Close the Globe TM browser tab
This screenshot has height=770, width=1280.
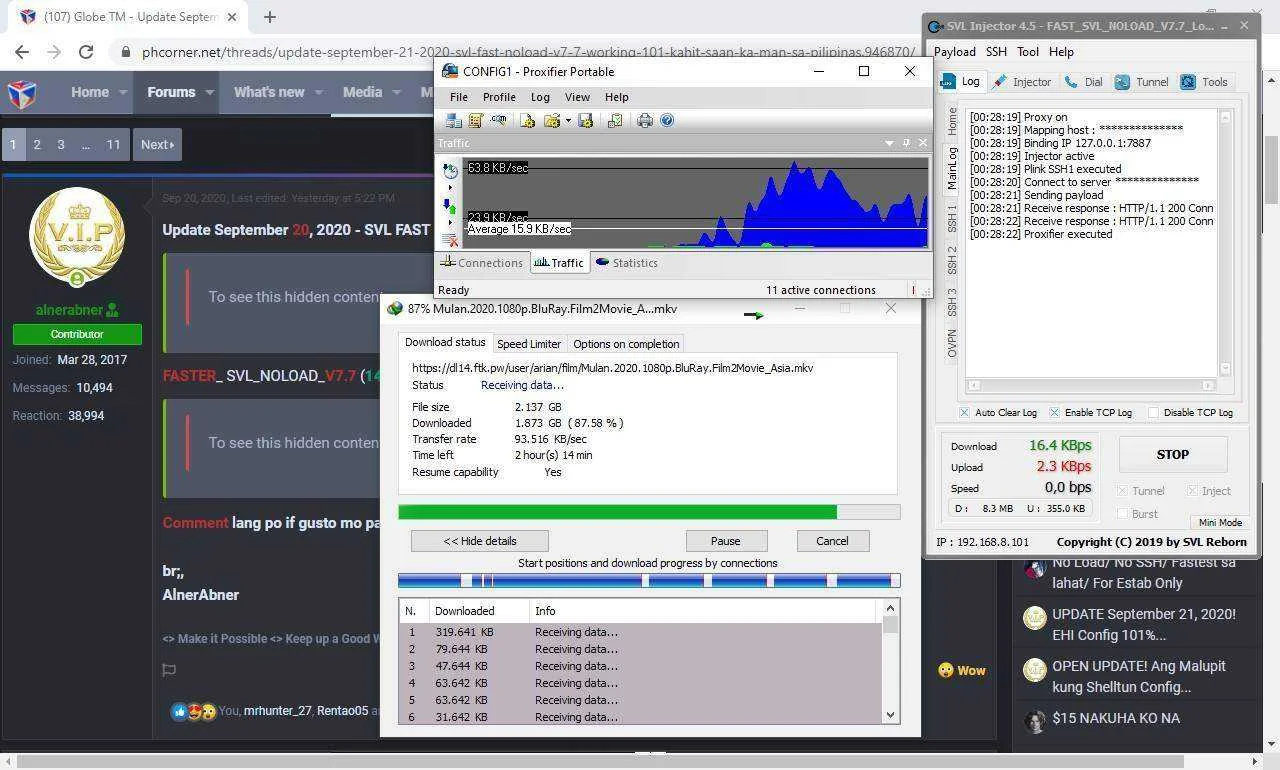click(x=232, y=17)
